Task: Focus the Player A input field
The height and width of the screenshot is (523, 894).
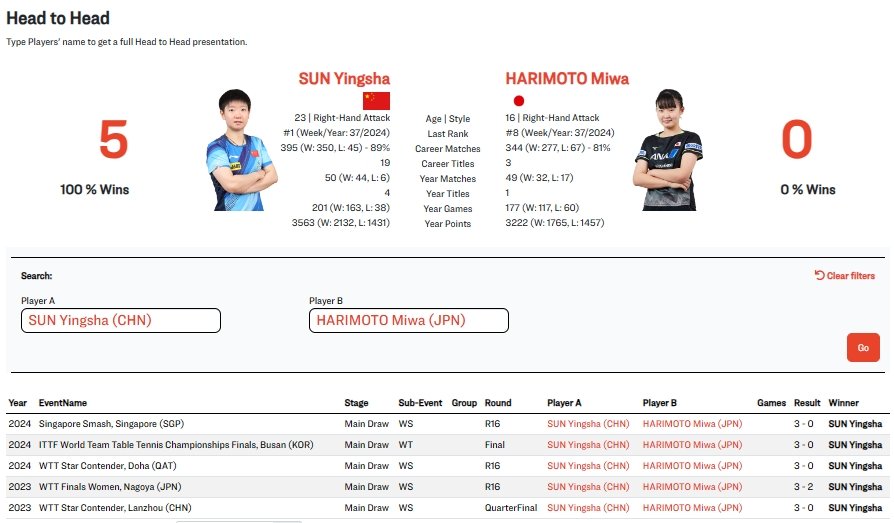Action: click(121, 321)
